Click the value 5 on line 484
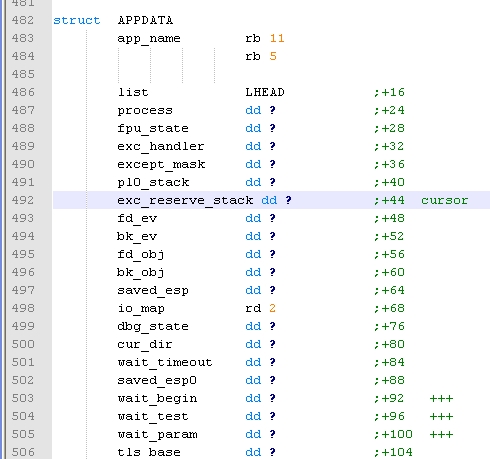This screenshot has height=459, width=490. tap(273, 56)
